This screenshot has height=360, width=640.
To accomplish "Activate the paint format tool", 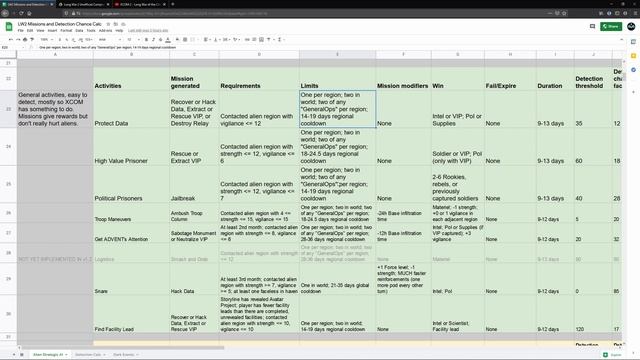I will (x=32, y=40).
